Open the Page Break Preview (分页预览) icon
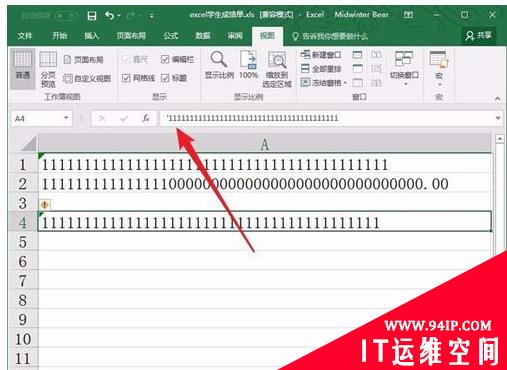This screenshot has width=507, height=370. (x=48, y=60)
